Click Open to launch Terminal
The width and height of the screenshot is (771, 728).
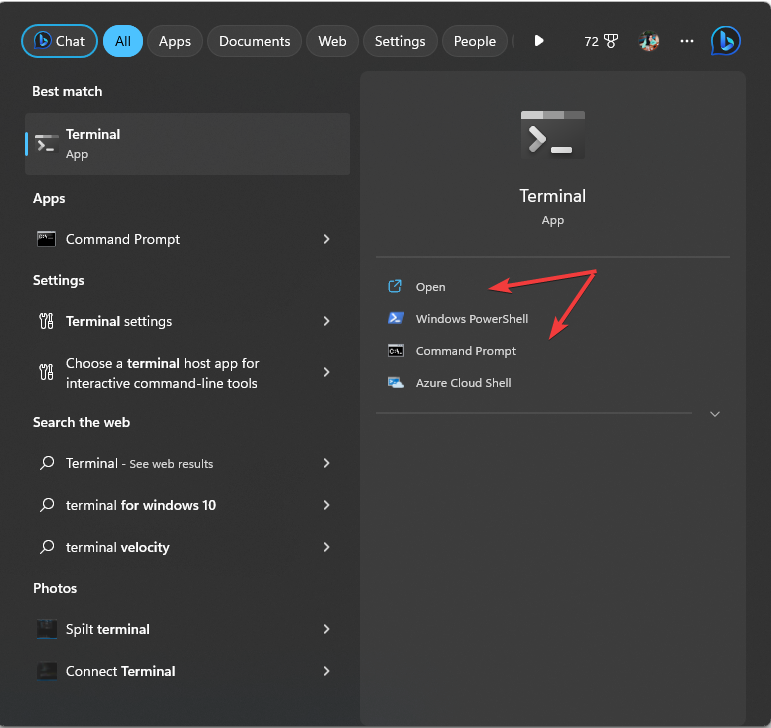coord(430,287)
